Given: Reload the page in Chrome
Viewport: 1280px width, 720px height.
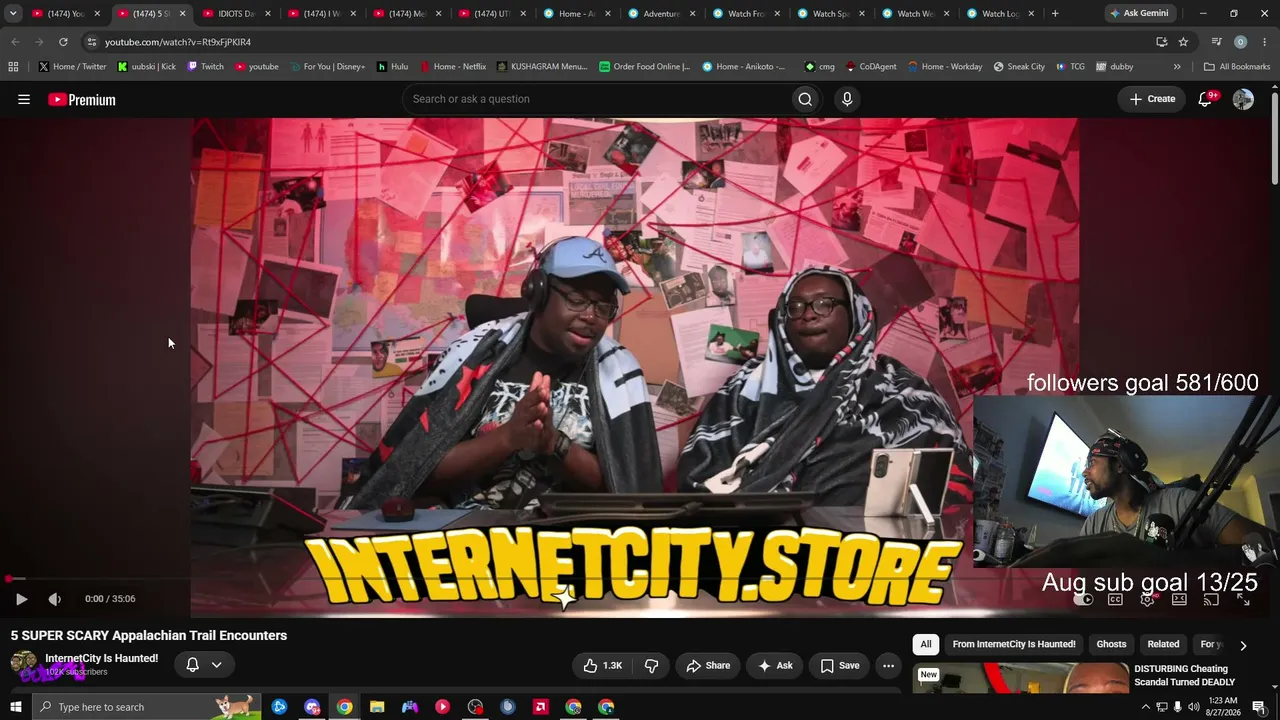Looking at the screenshot, I should point(63,42).
